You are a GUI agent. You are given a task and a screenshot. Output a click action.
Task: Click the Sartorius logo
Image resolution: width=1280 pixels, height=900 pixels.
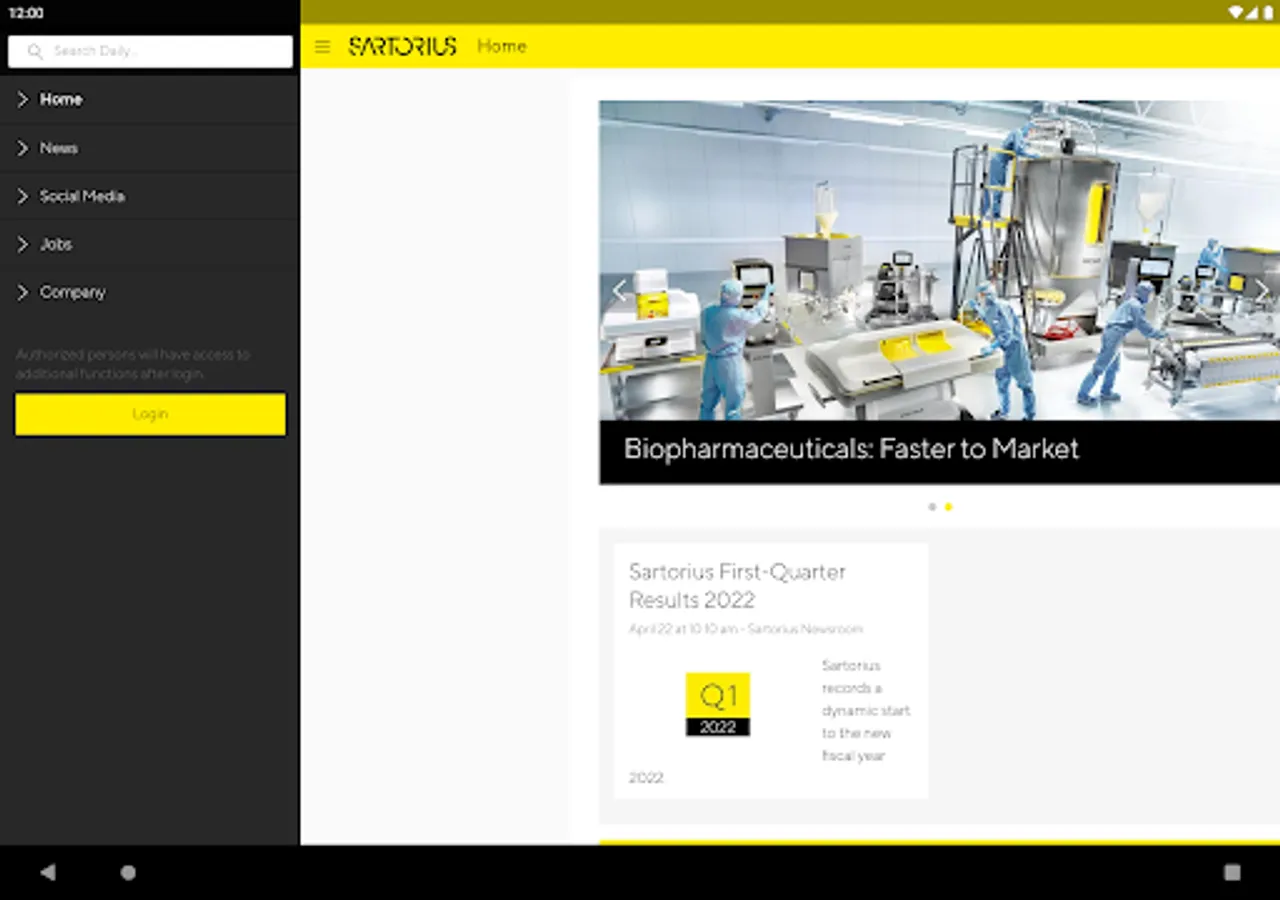click(x=402, y=46)
